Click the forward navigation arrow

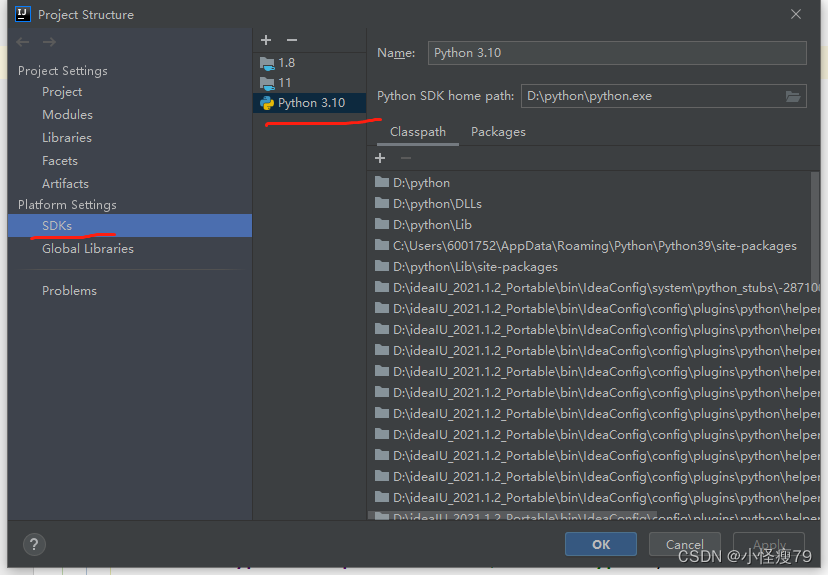tap(49, 42)
